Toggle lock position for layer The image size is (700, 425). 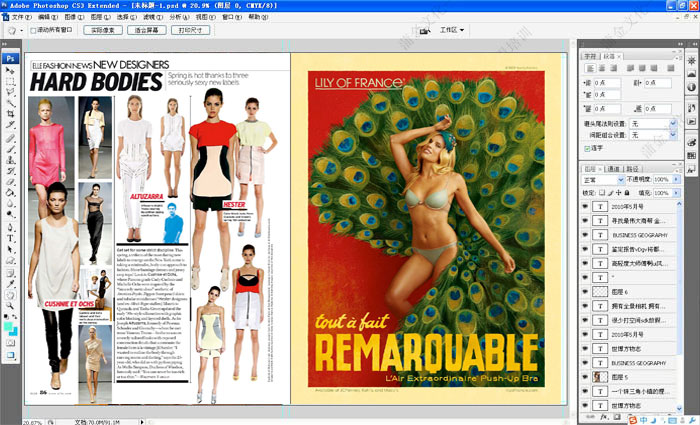pos(618,193)
